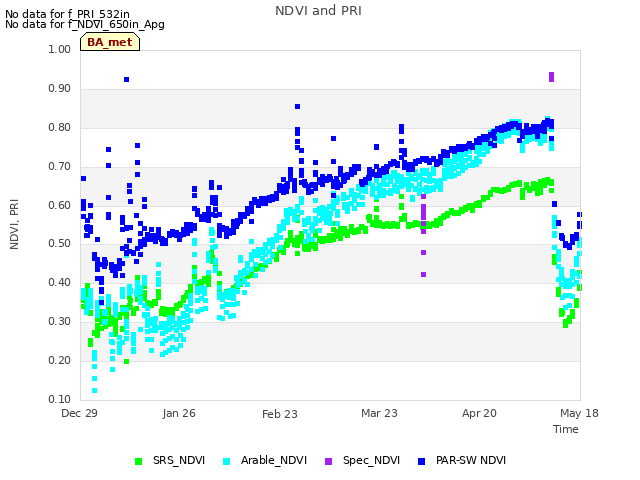Click the Feb 23 x-axis tick label
Screen dimensions: 640x480
(280, 414)
